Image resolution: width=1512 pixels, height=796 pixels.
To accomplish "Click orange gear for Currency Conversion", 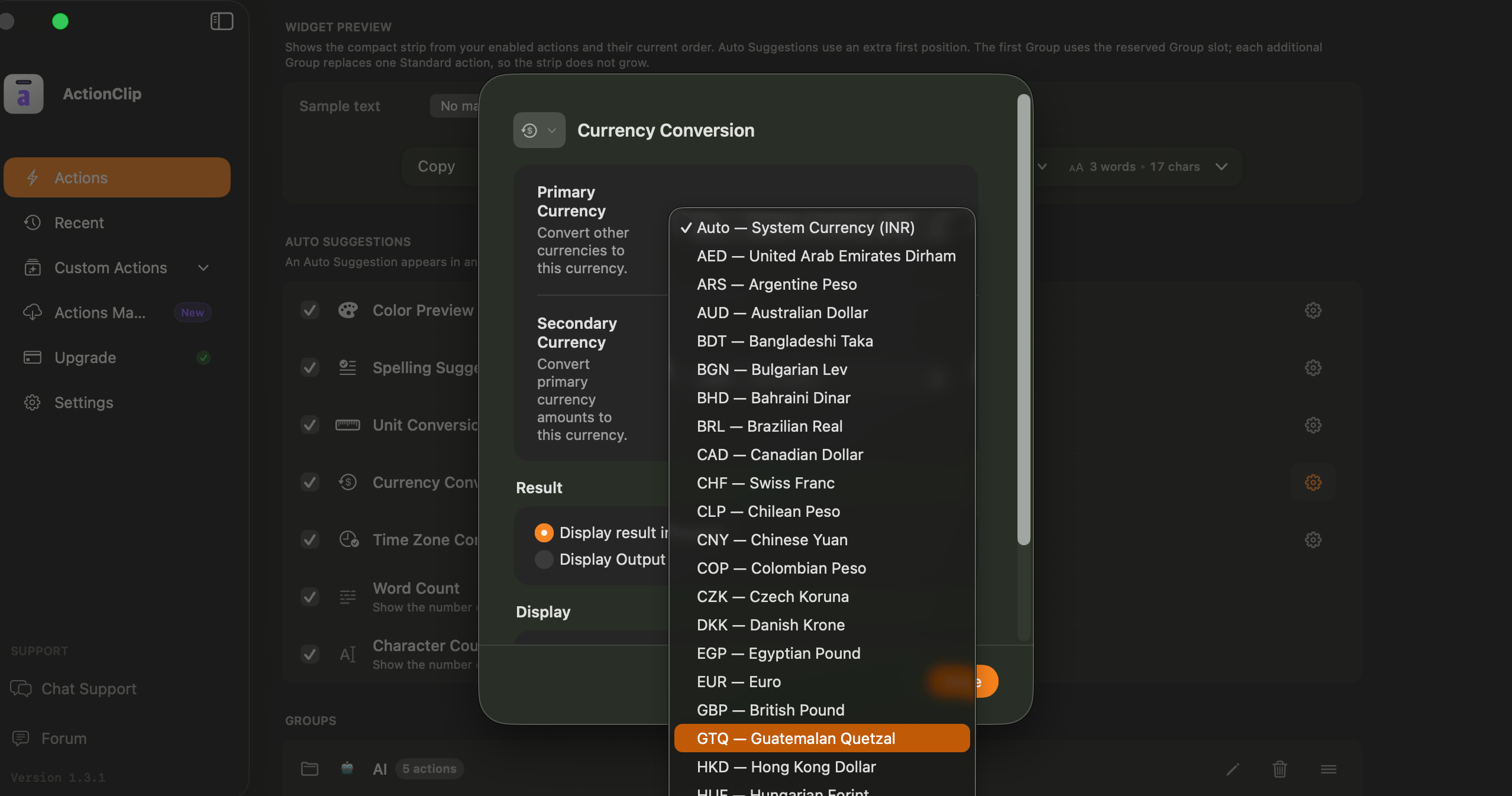I will (x=1313, y=482).
